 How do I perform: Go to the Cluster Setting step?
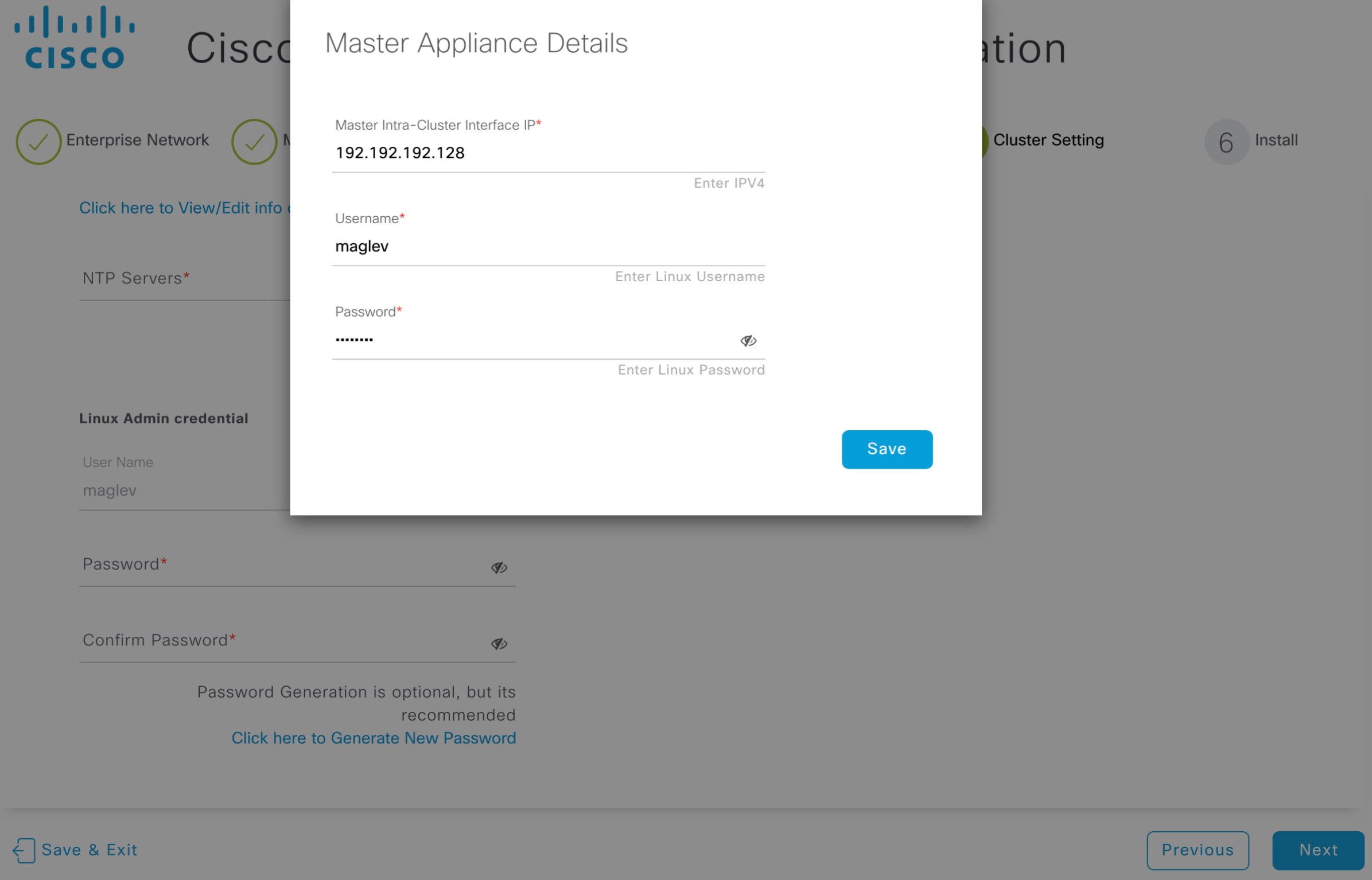(1048, 140)
